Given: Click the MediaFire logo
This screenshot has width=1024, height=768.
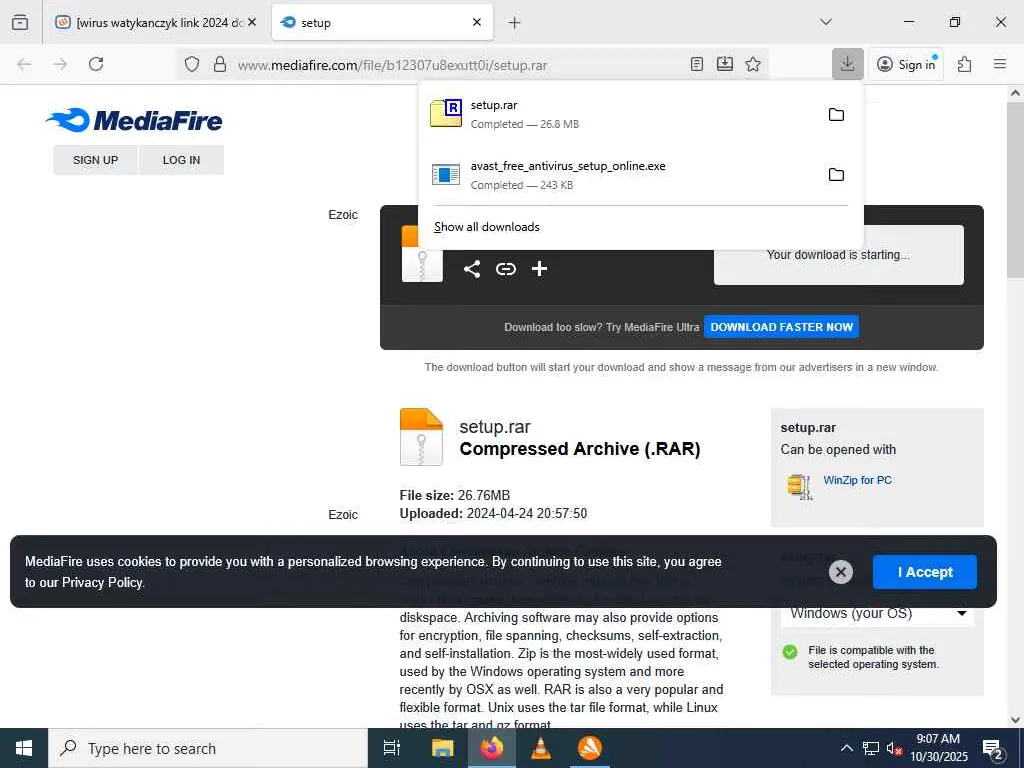Looking at the screenshot, I should coord(134,120).
